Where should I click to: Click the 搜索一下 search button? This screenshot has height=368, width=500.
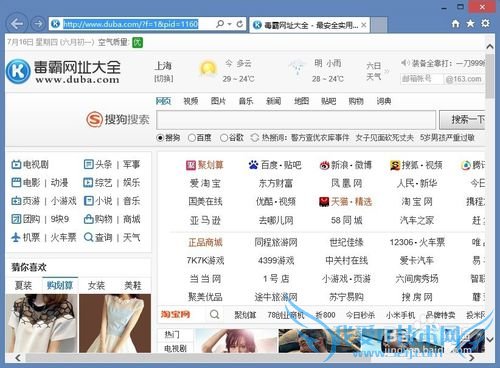tap(462, 120)
